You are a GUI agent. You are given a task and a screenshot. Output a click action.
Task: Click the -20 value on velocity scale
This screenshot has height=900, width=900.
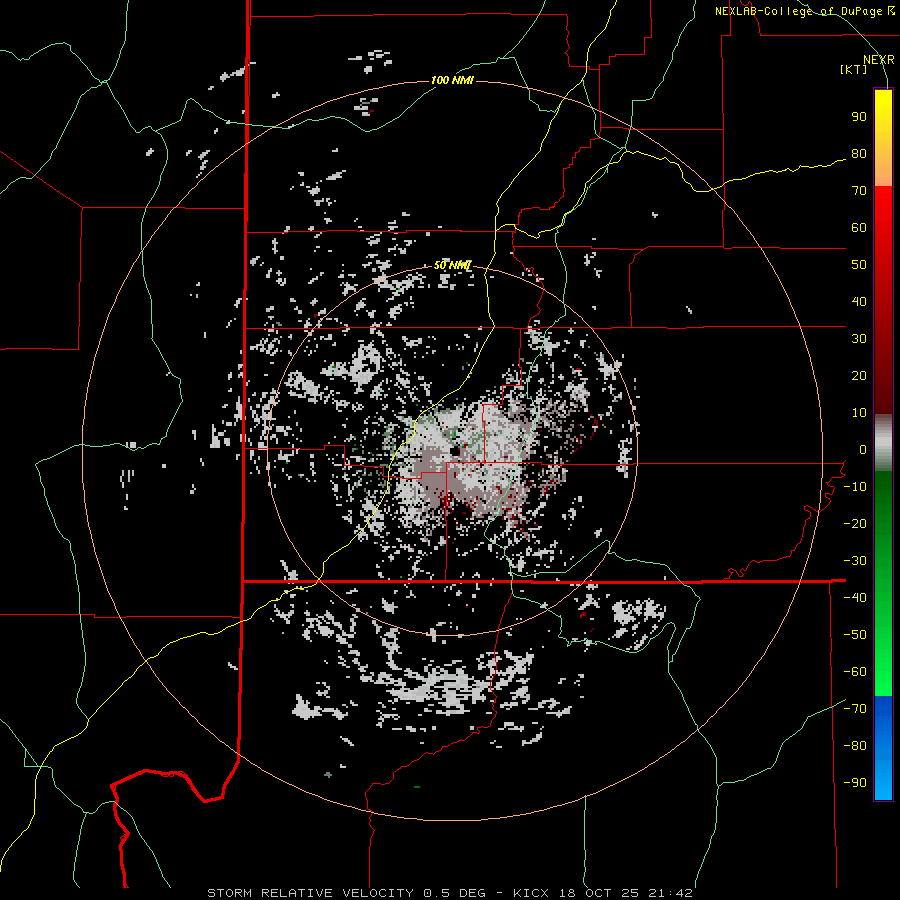855,524
